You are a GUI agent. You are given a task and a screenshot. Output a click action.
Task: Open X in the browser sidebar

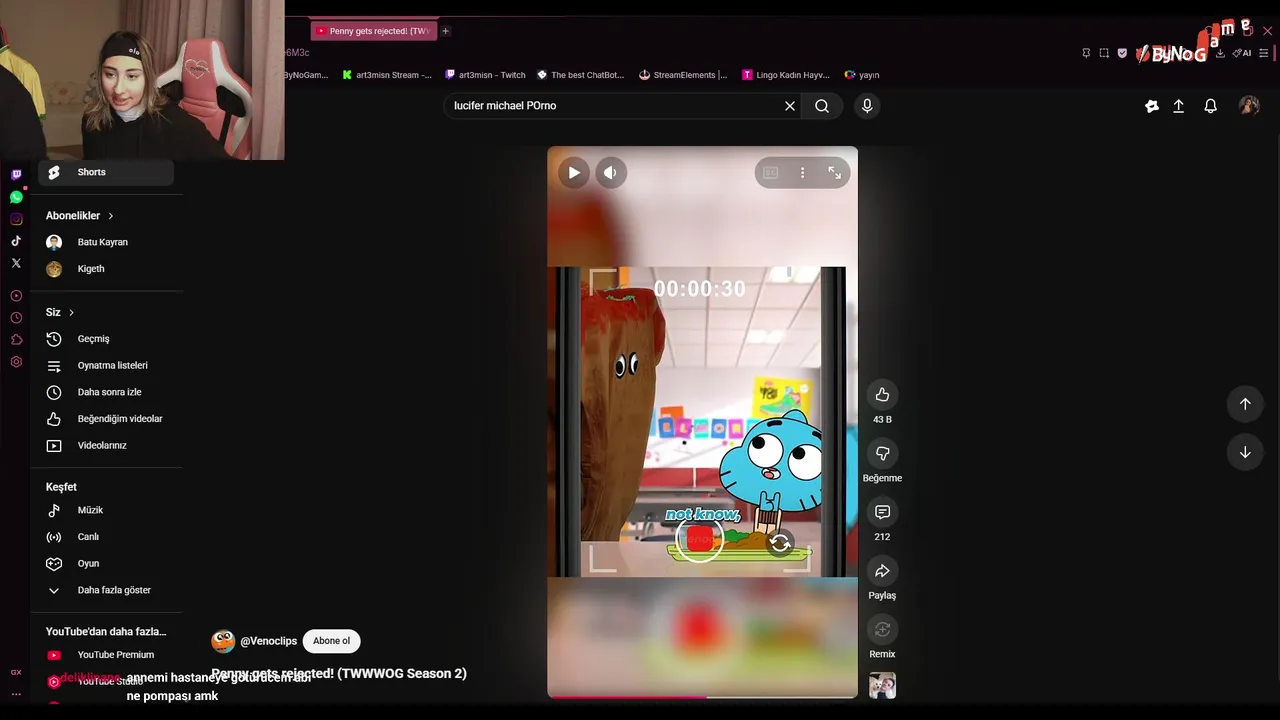(x=16, y=263)
